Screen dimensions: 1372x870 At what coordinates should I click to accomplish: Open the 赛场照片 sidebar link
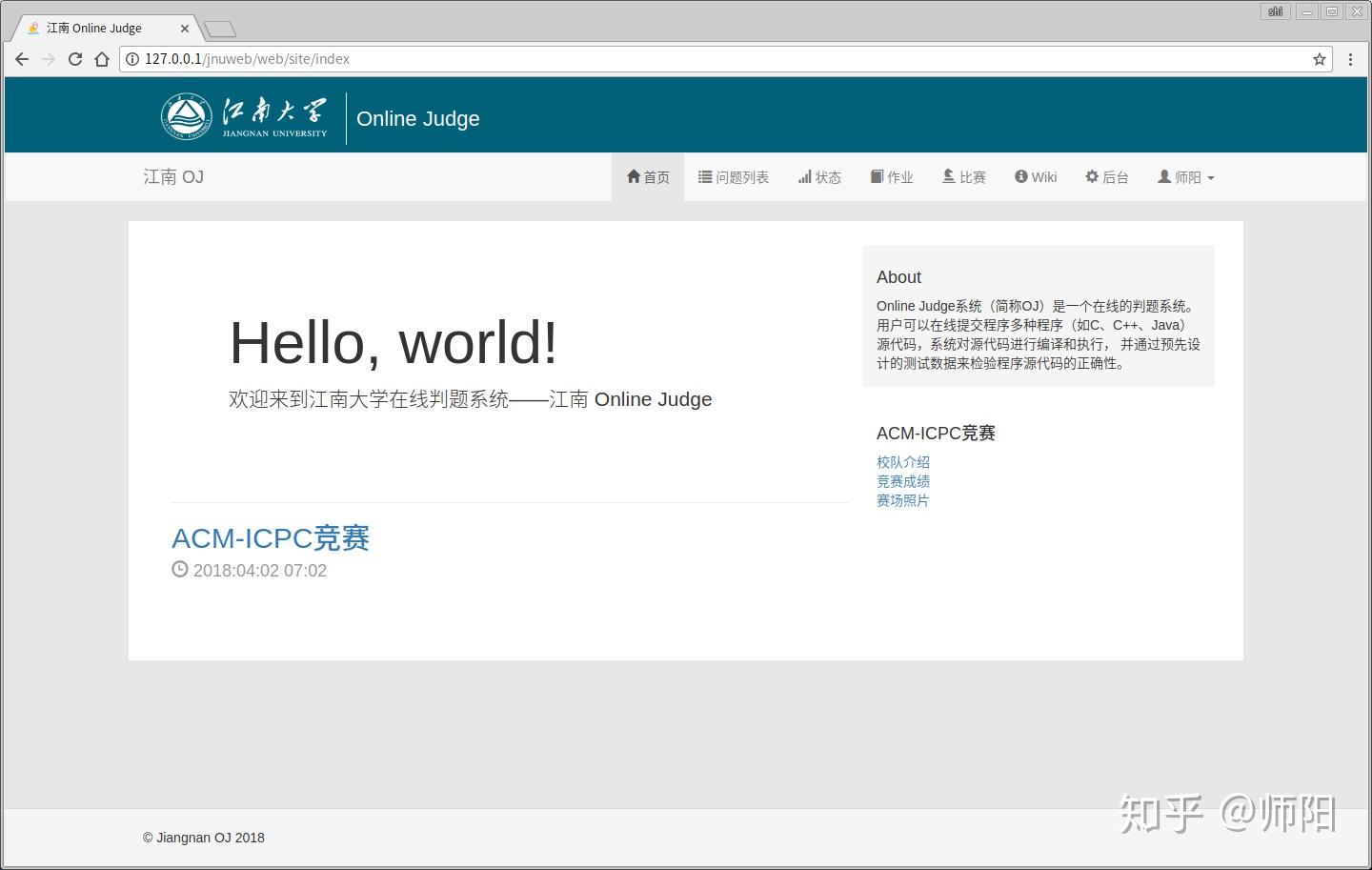(x=903, y=500)
